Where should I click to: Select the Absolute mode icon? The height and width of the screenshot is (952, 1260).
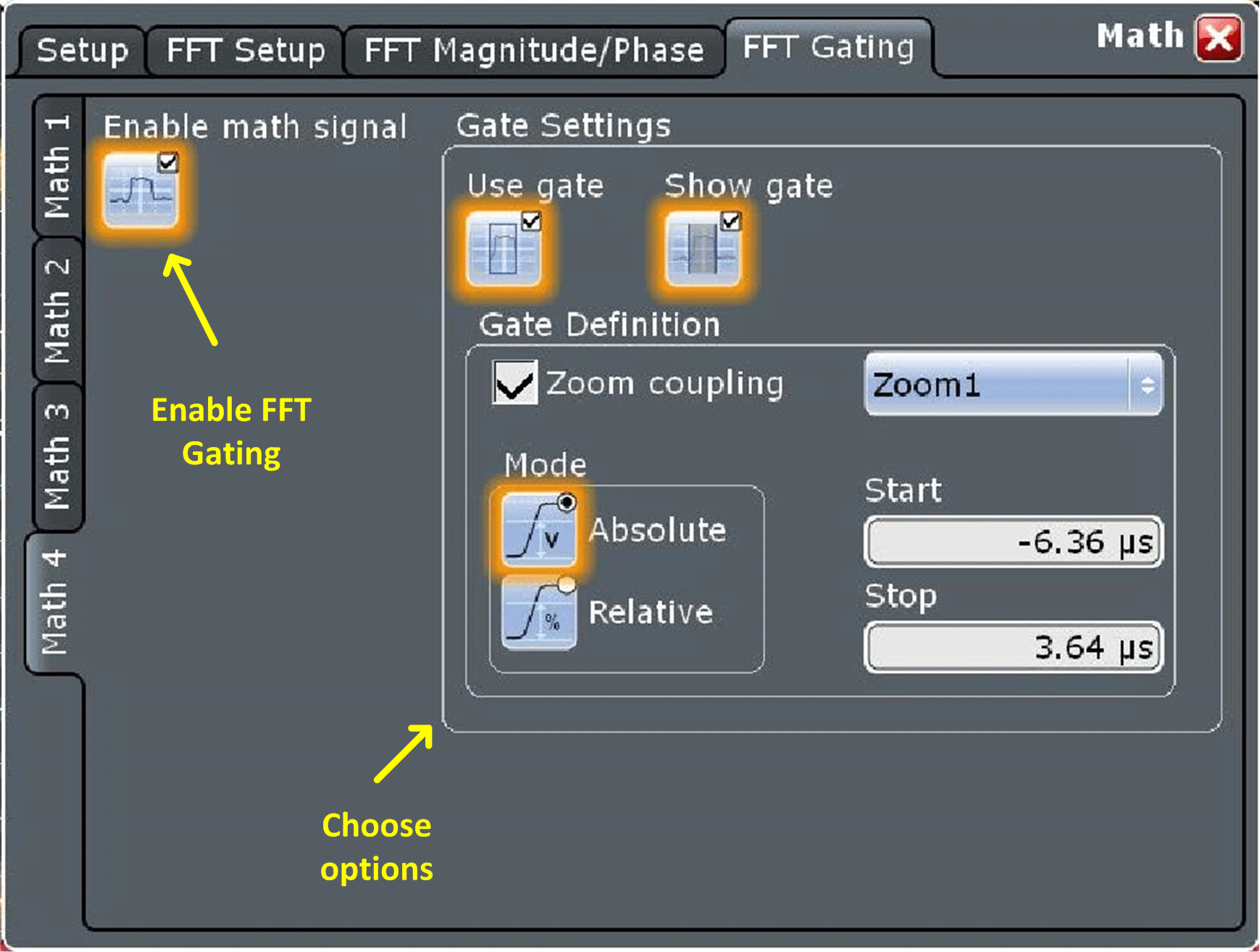pos(539,530)
